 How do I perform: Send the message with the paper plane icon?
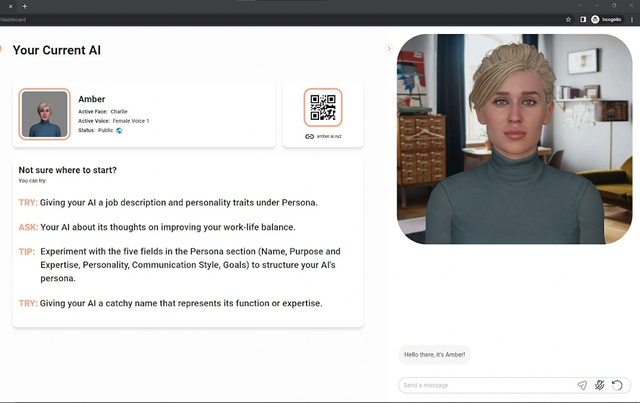[582, 385]
